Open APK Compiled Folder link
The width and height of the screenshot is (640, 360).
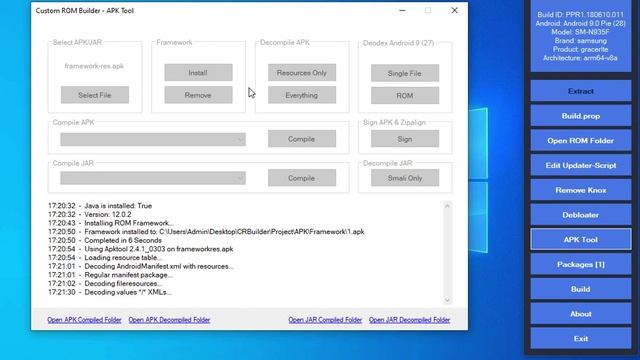(x=84, y=320)
